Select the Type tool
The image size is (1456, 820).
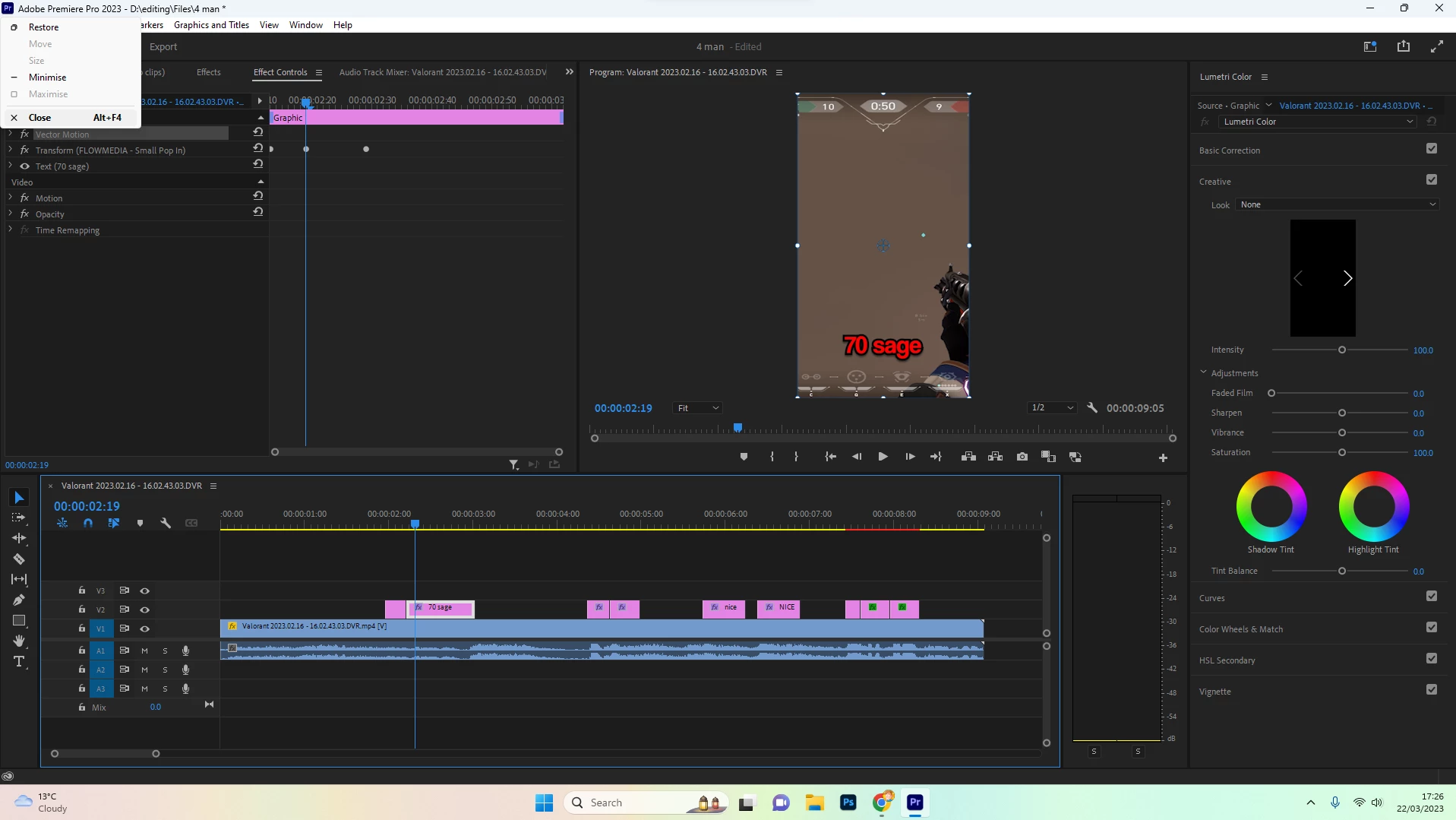point(19,662)
